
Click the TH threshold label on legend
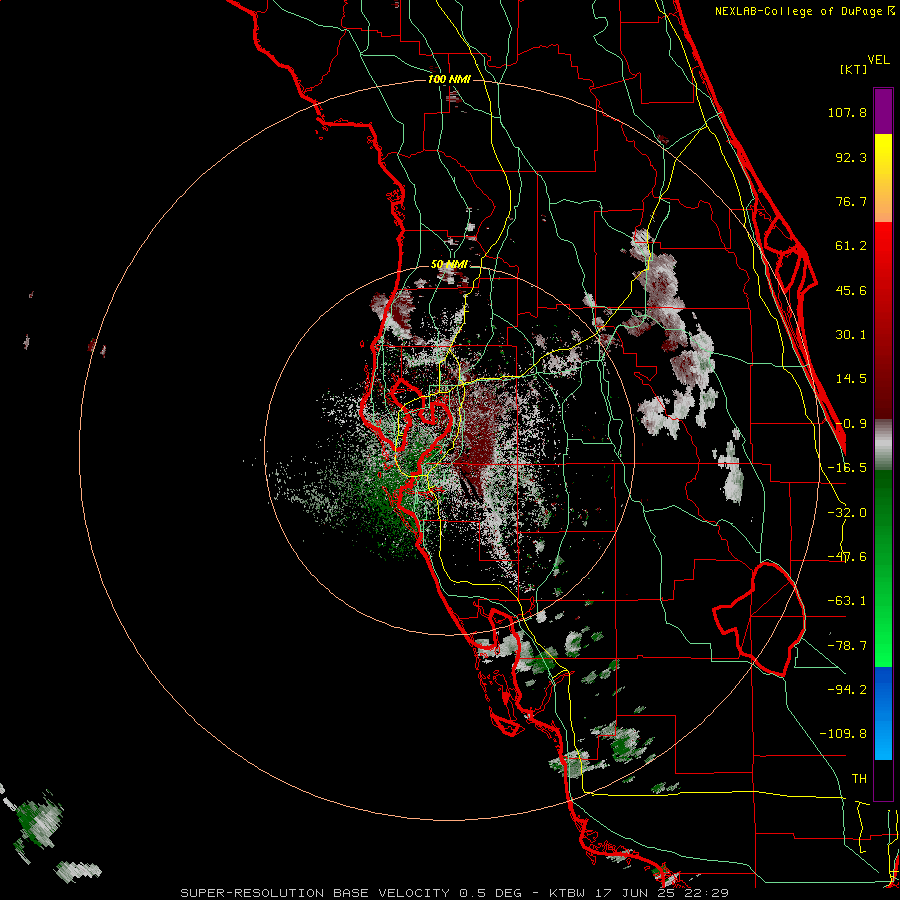coord(859,779)
